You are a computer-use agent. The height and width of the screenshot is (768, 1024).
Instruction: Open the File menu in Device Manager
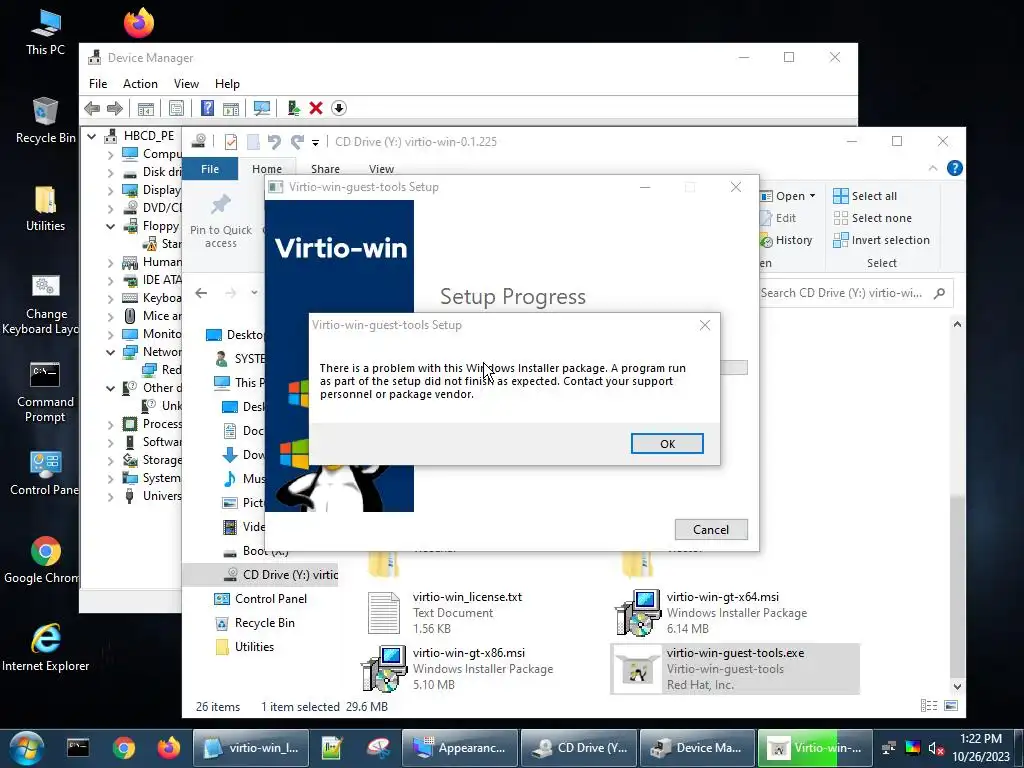click(98, 84)
